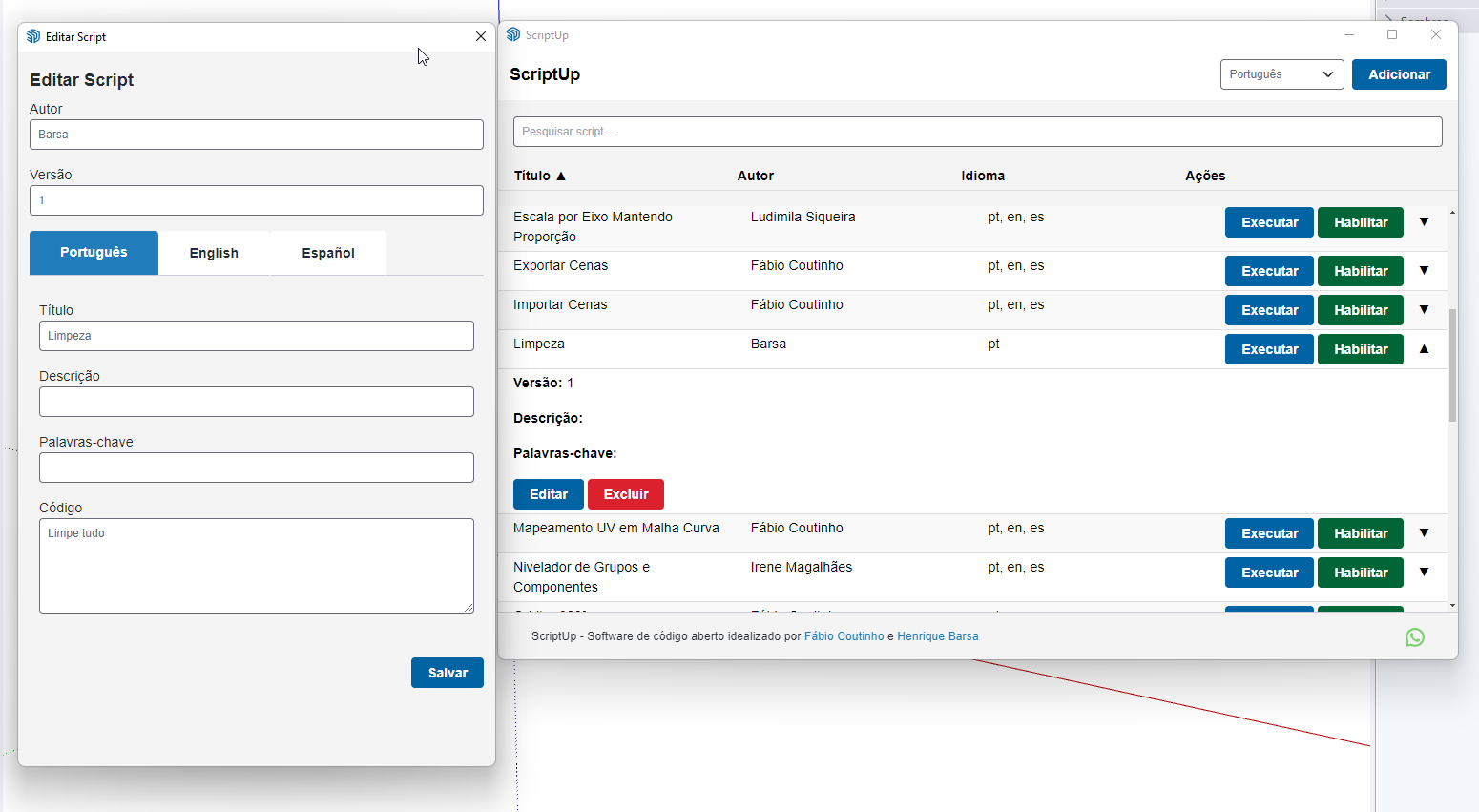This screenshot has height=812, width=1479.
Task: Click the Descrição input field
Action: (x=257, y=402)
